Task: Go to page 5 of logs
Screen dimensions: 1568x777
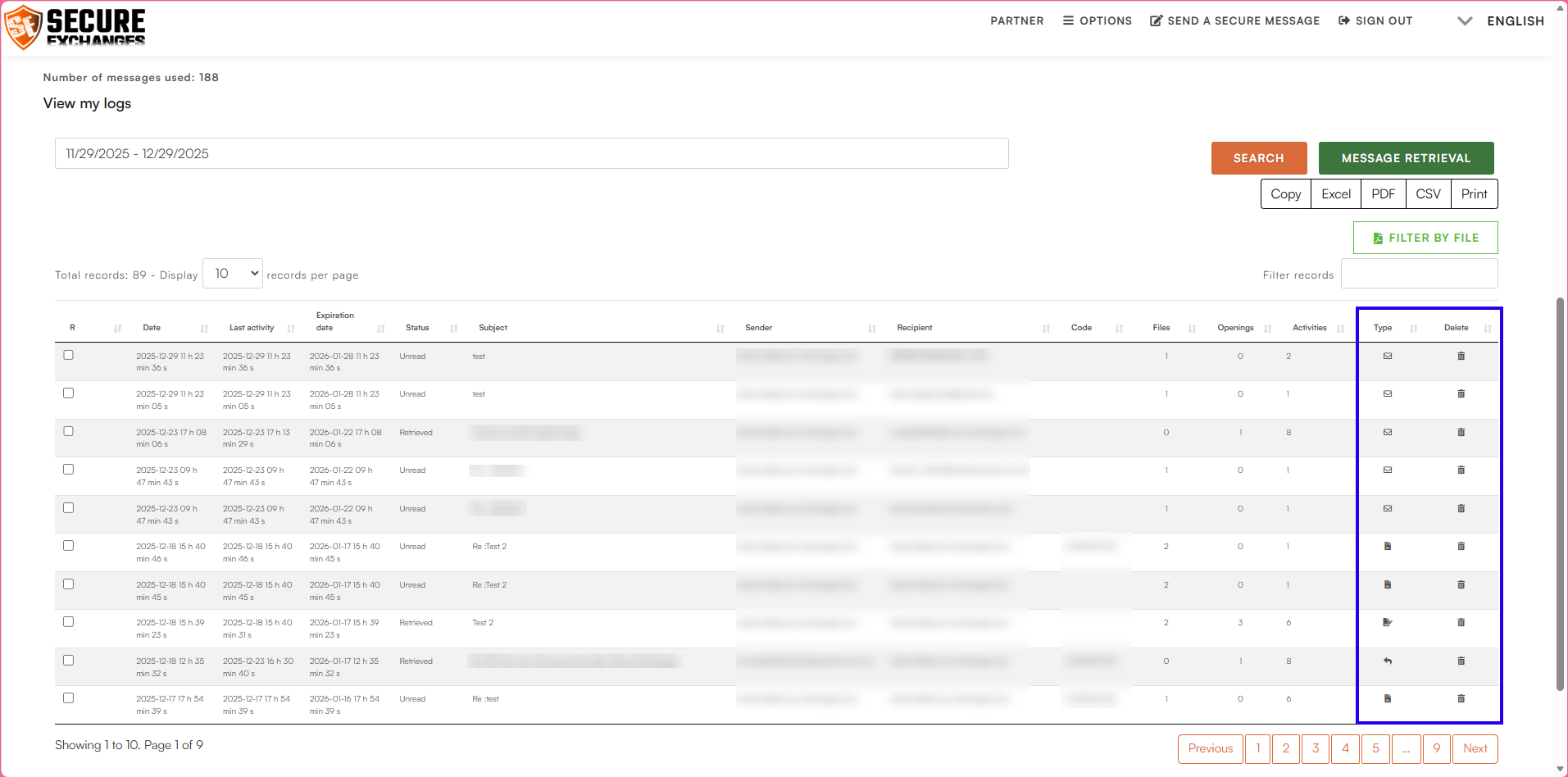Action: click(1375, 748)
